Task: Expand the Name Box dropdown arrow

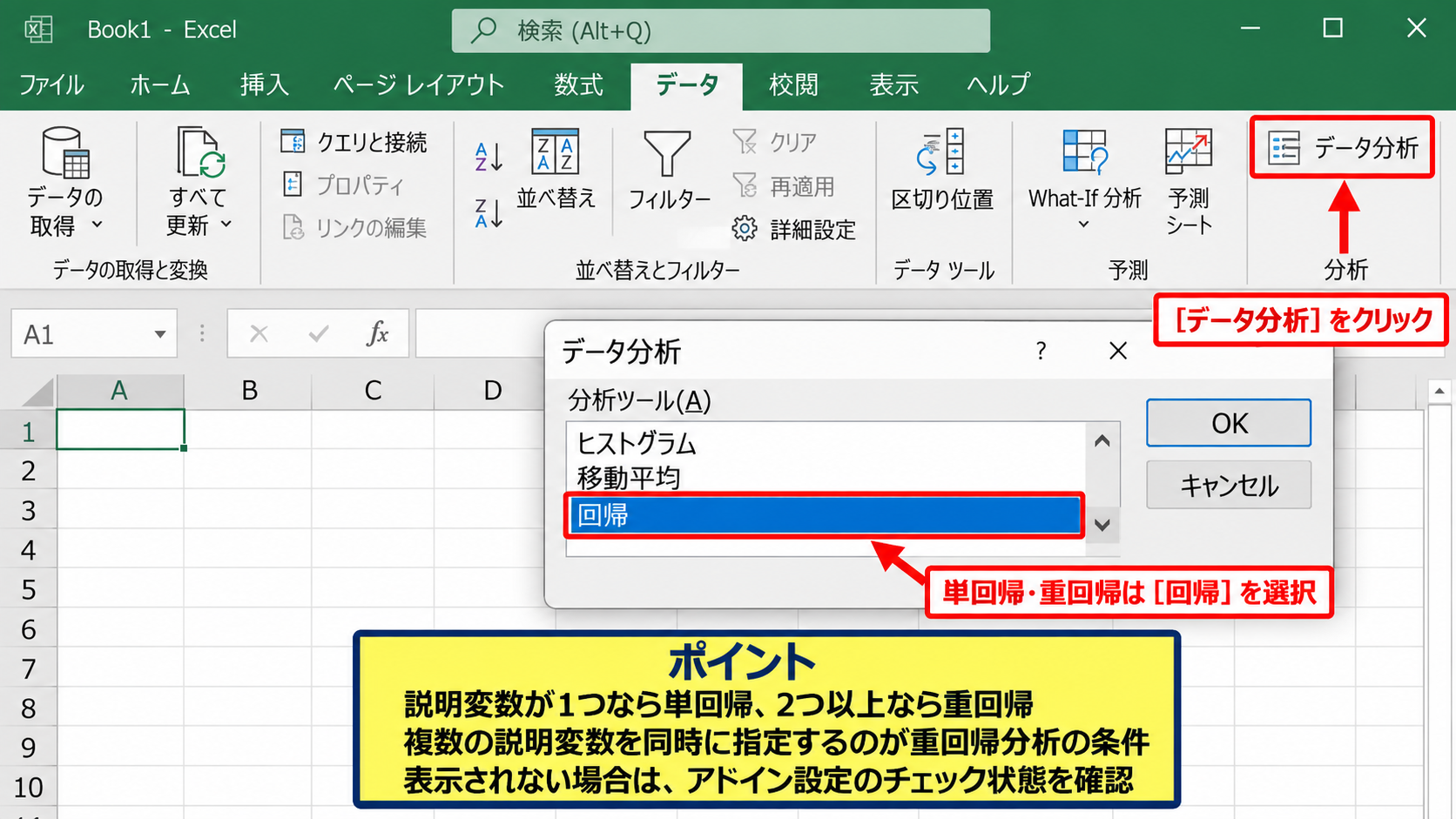Action: [x=160, y=334]
